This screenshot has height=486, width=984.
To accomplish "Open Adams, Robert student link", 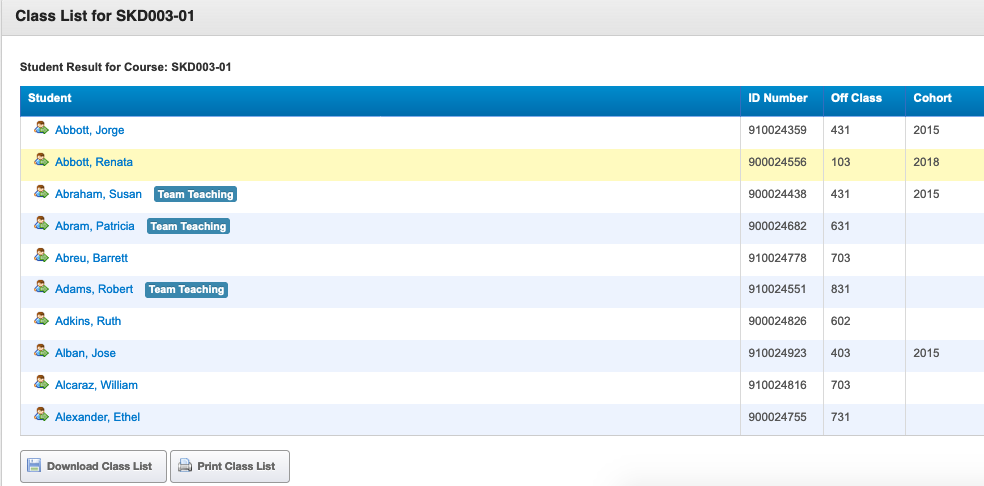I will click(x=94, y=289).
